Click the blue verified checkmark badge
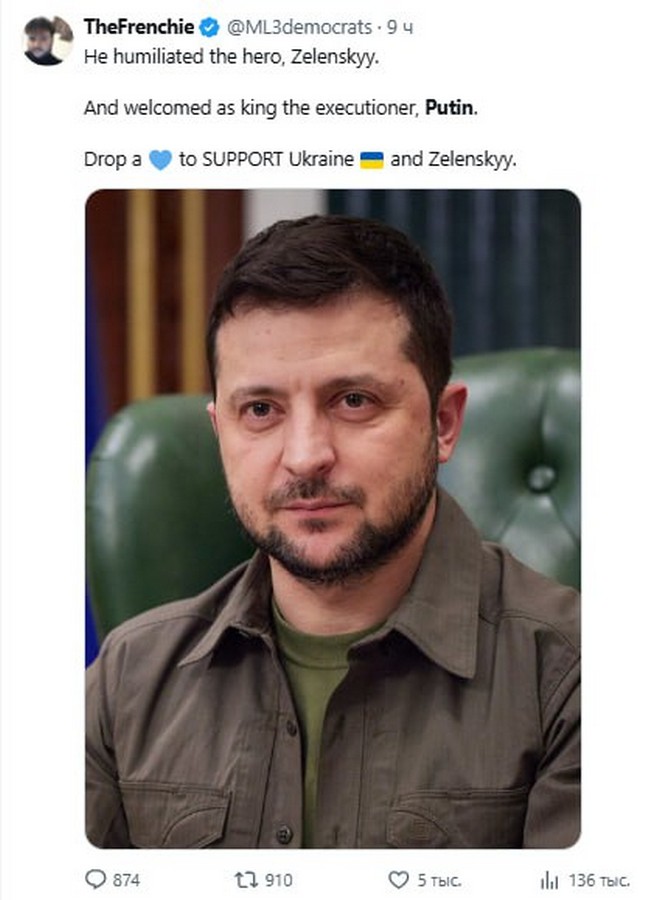This screenshot has width=646, height=900. [209, 27]
